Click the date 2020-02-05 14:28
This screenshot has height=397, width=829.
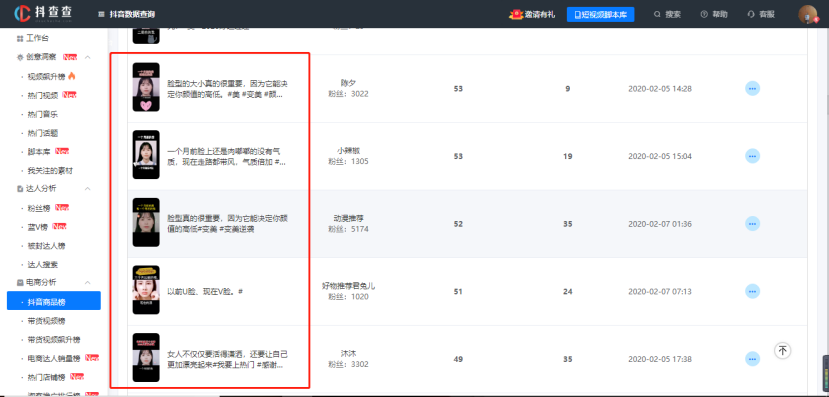(660, 89)
